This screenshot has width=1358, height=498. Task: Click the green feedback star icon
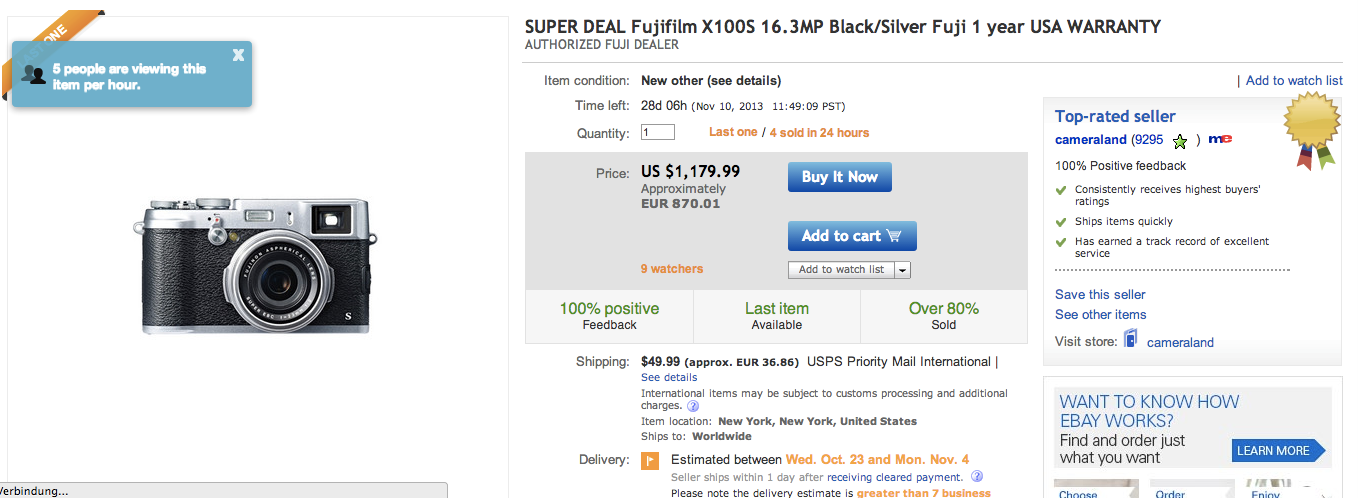[1180, 141]
